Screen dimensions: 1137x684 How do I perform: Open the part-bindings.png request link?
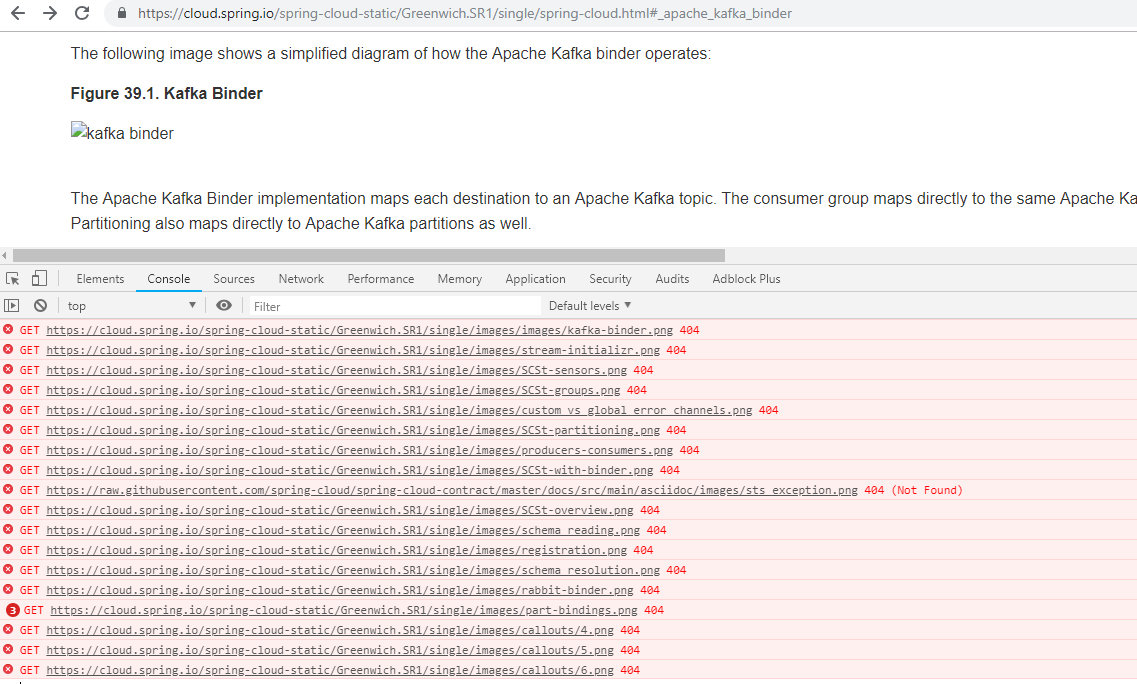pos(344,610)
